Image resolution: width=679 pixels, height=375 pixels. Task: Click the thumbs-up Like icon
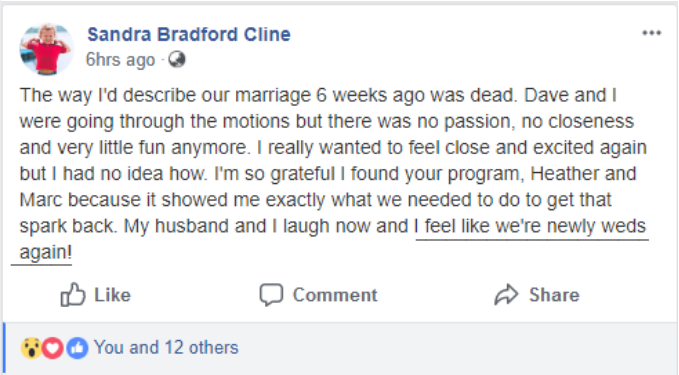[x=72, y=295]
